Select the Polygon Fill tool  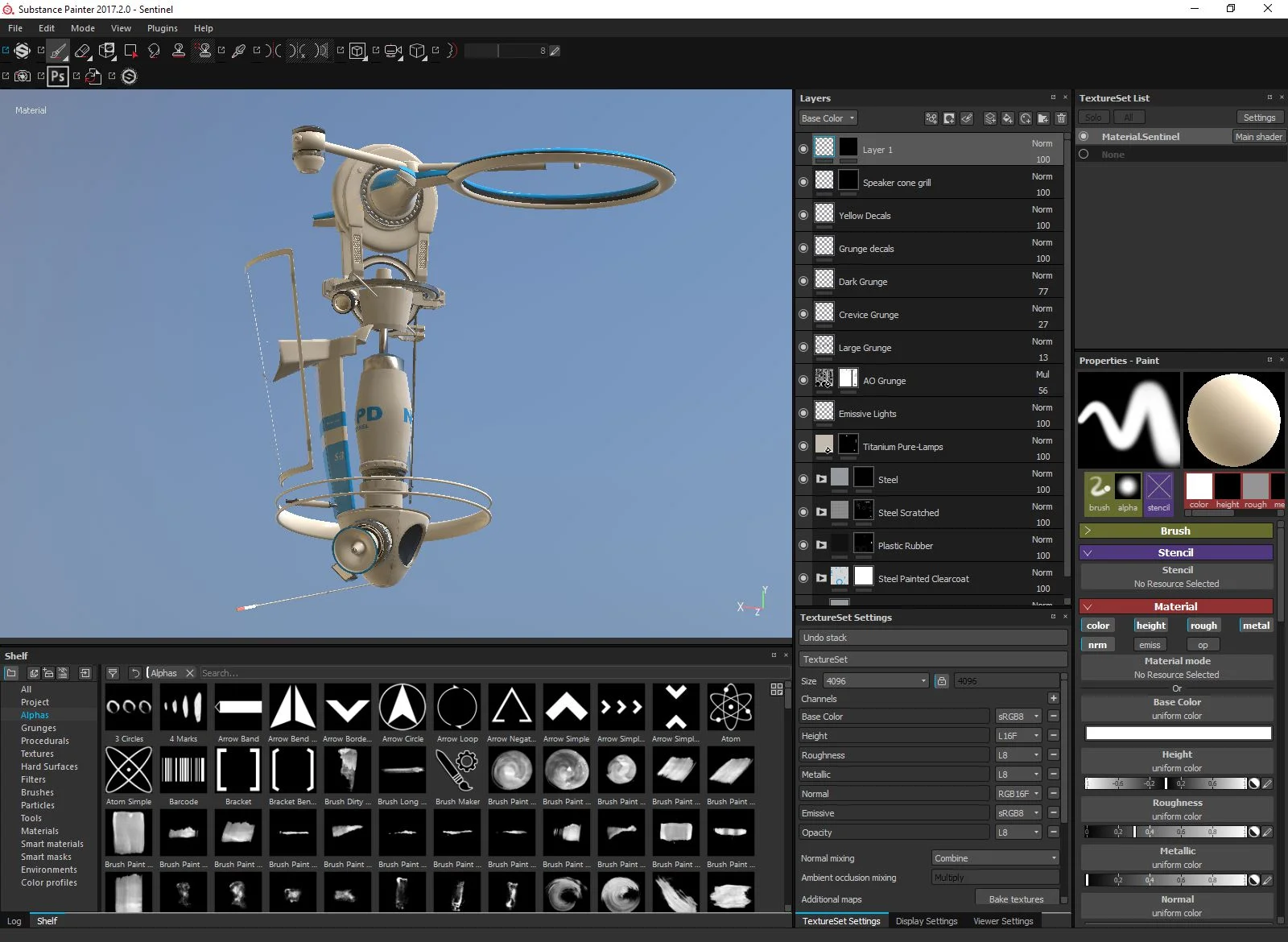click(x=130, y=51)
